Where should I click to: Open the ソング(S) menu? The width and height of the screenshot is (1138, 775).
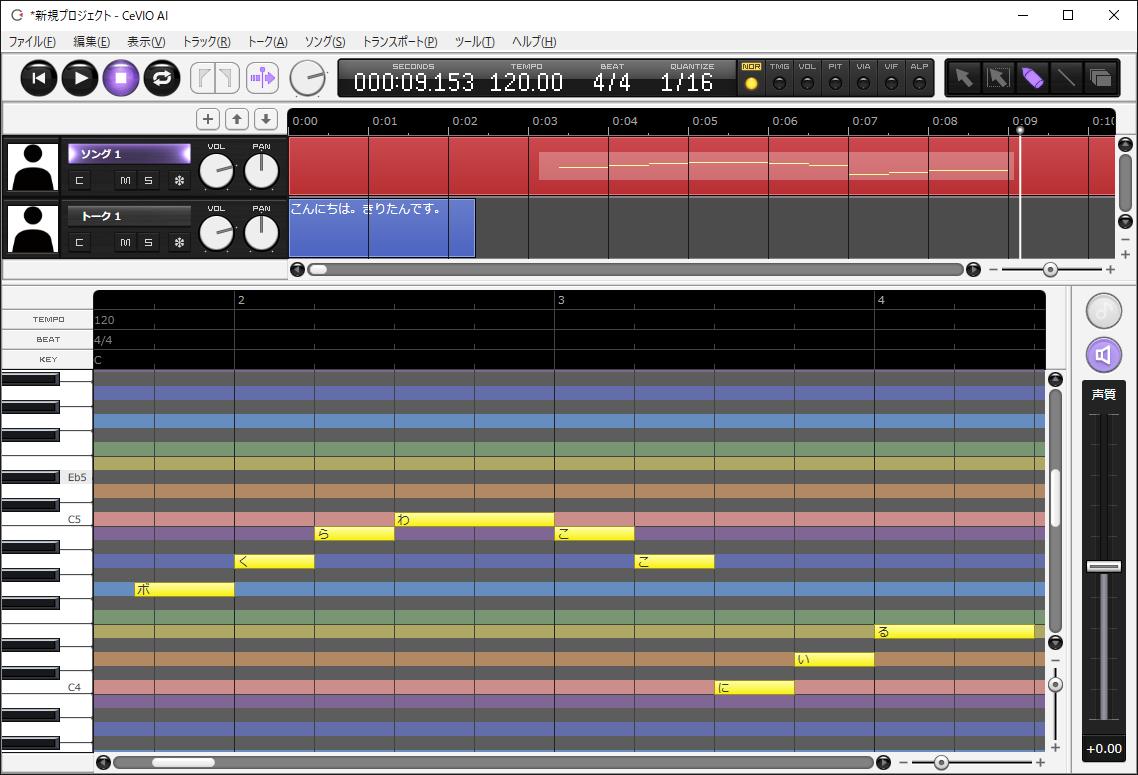pyautogui.click(x=325, y=42)
